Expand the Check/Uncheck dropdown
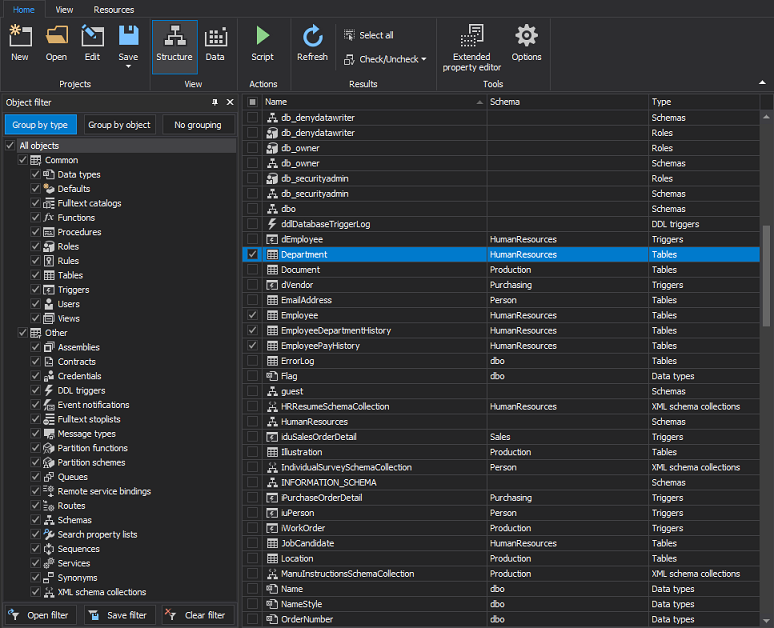 click(x=423, y=60)
